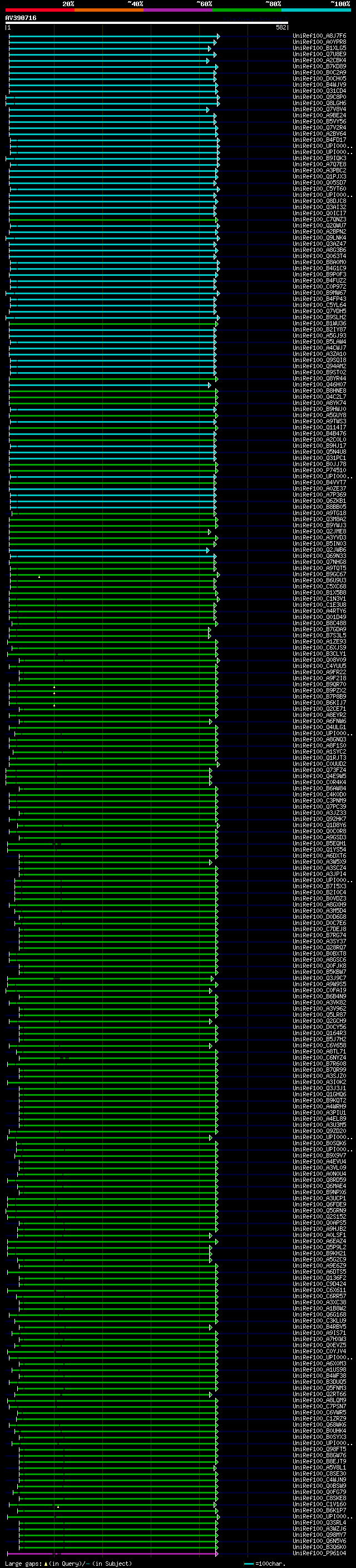Select hit label UniRef100_A1ZE93
Viewport: 356px width, 1568px height.
coord(319,641)
